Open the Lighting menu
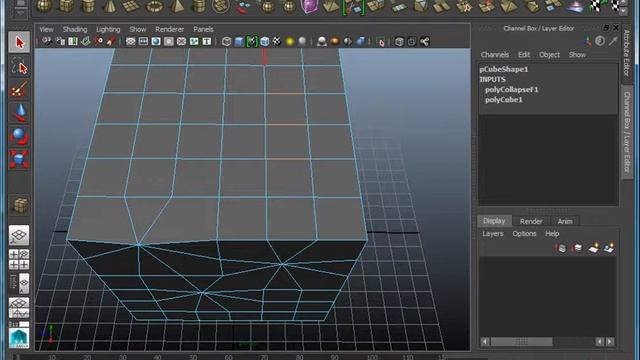The width and height of the screenshot is (640, 360). 108,29
